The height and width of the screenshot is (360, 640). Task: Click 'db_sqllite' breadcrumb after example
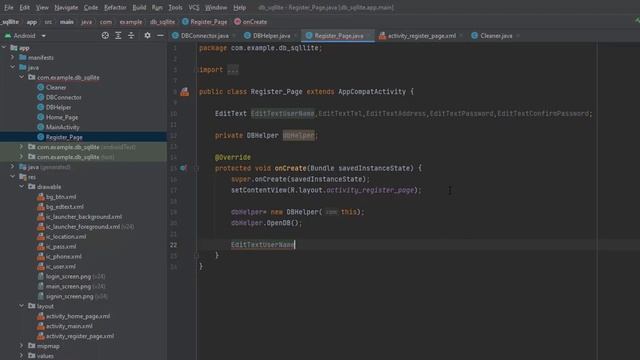(x=162, y=22)
